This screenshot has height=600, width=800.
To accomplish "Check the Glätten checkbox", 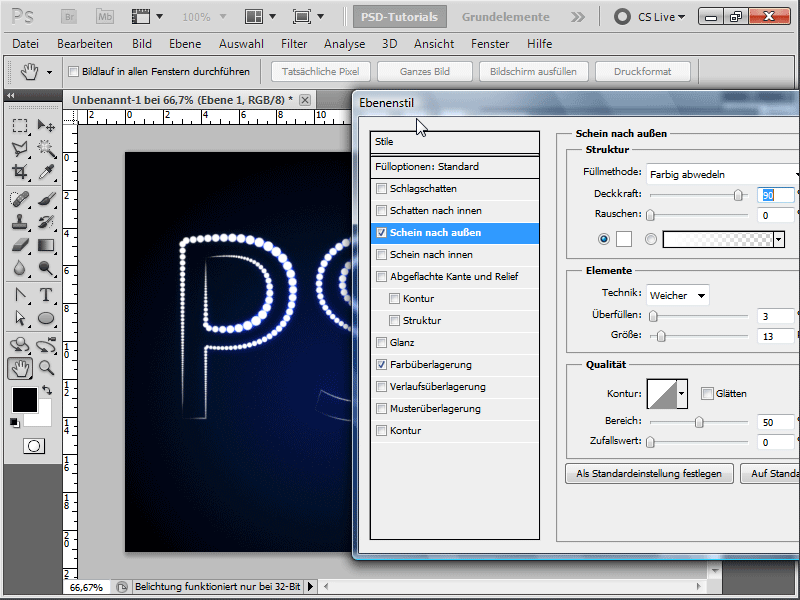I will pyautogui.click(x=707, y=393).
